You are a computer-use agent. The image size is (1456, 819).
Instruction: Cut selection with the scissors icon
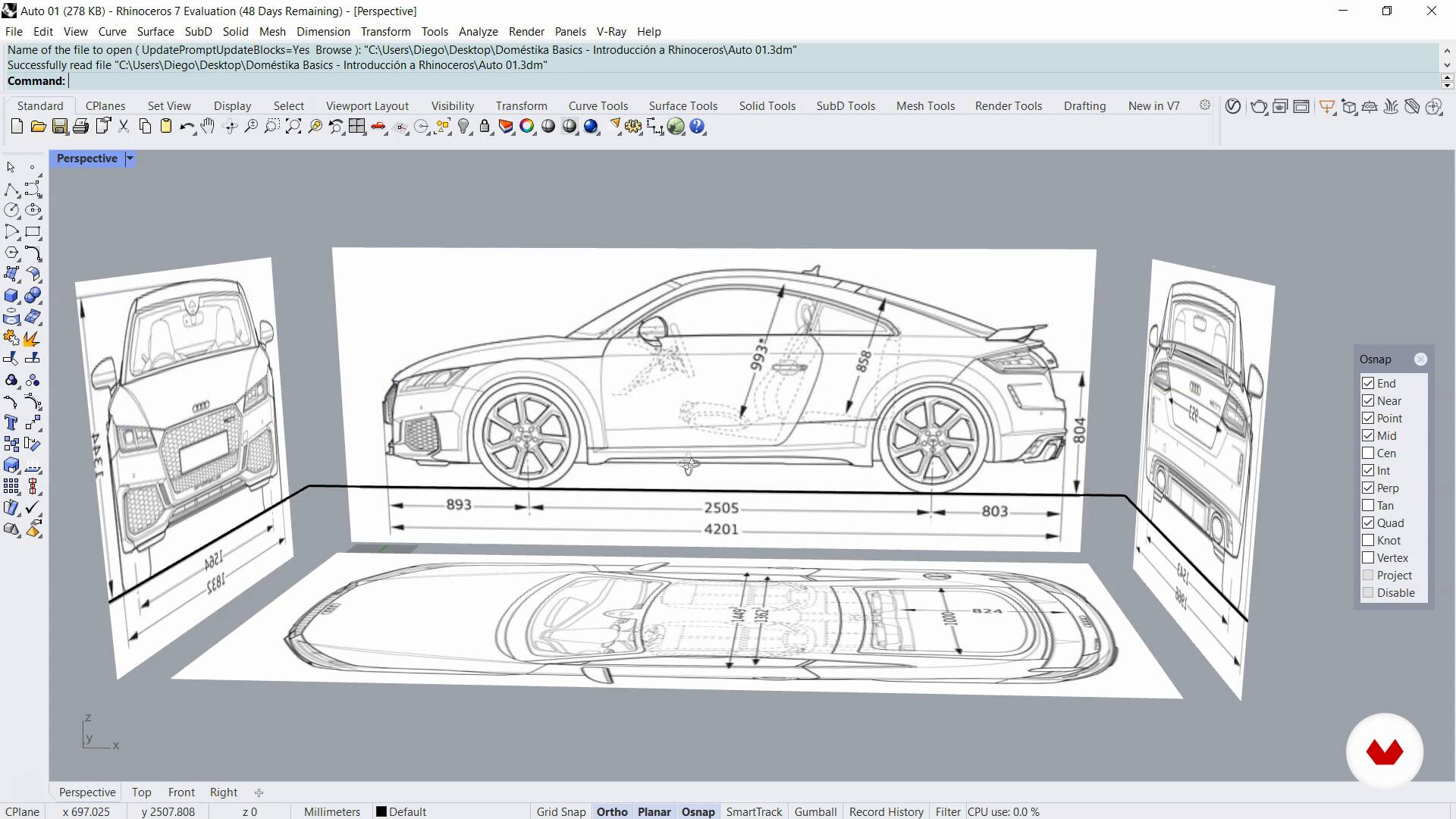point(124,127)
